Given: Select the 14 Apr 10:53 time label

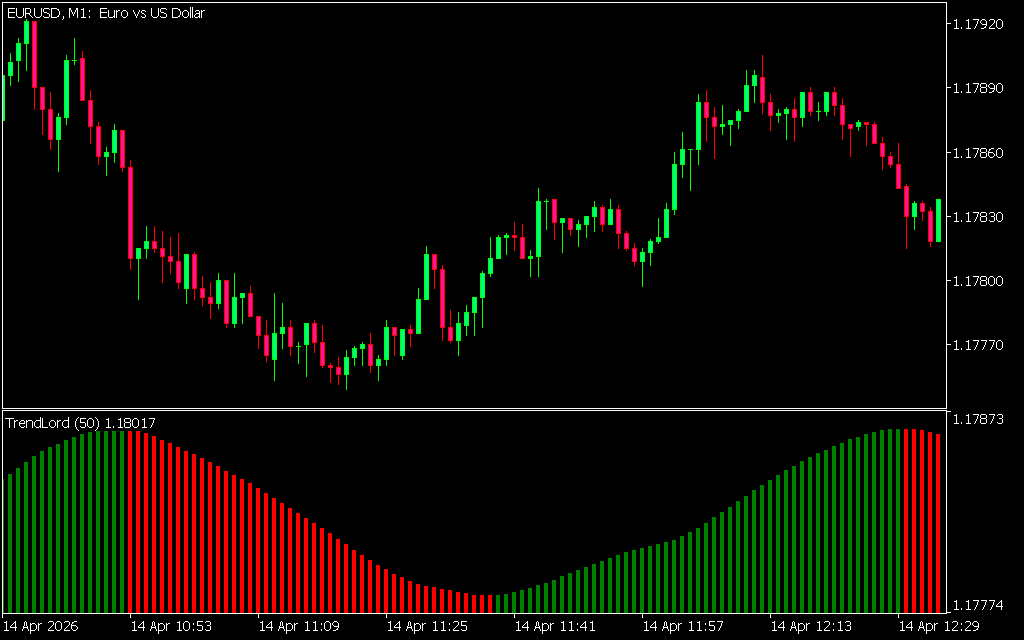Looking at the screenshot, I should [x=171, y=626].
